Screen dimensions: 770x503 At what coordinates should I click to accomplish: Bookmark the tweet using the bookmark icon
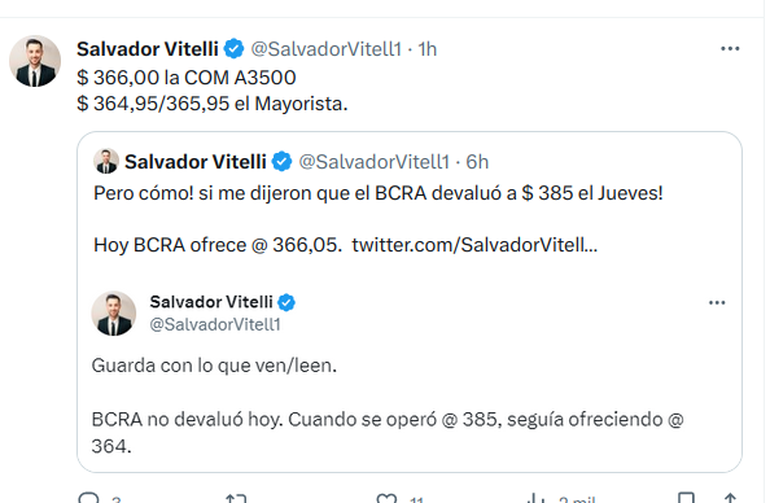point(685,497)
